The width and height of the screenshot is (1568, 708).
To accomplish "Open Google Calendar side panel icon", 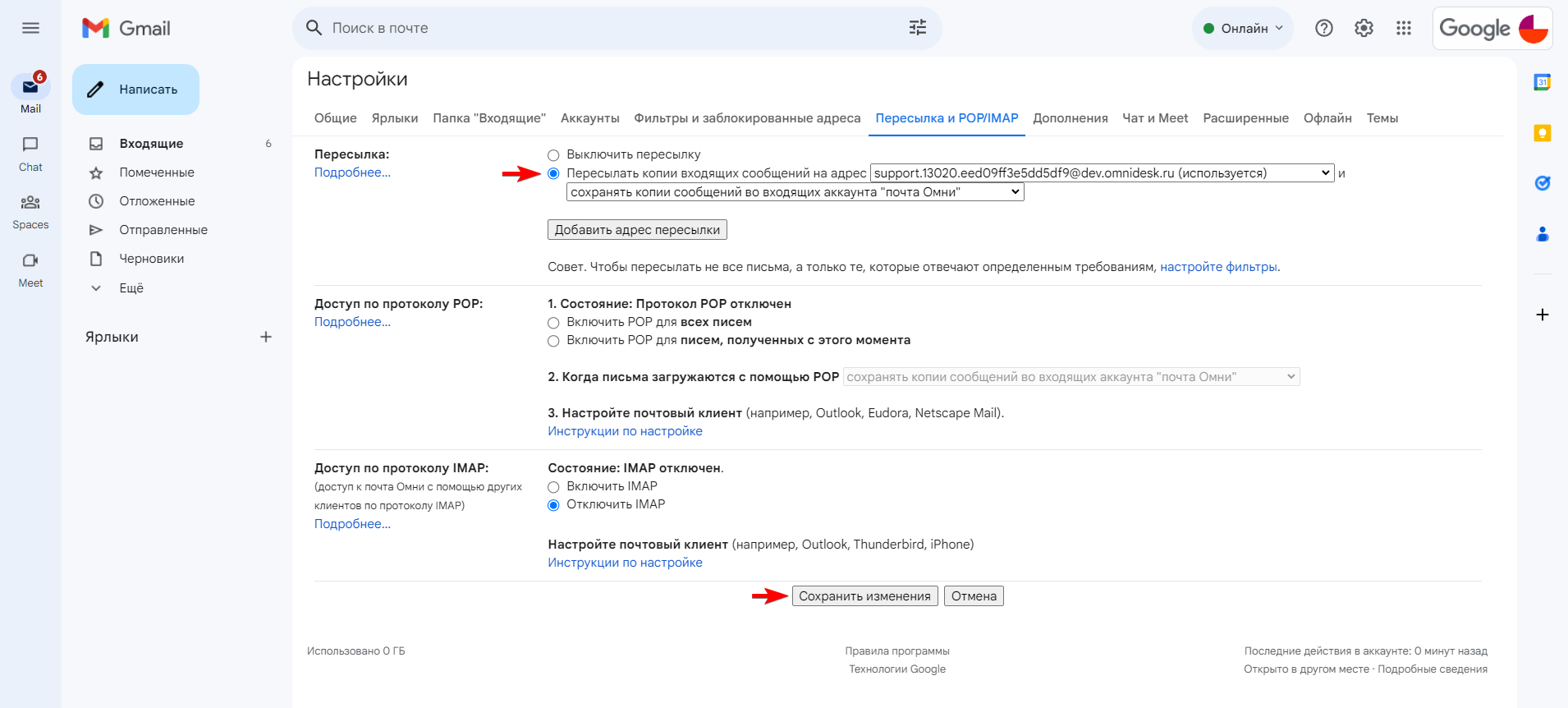I will pyautogui.click(x=1543, y=82).
